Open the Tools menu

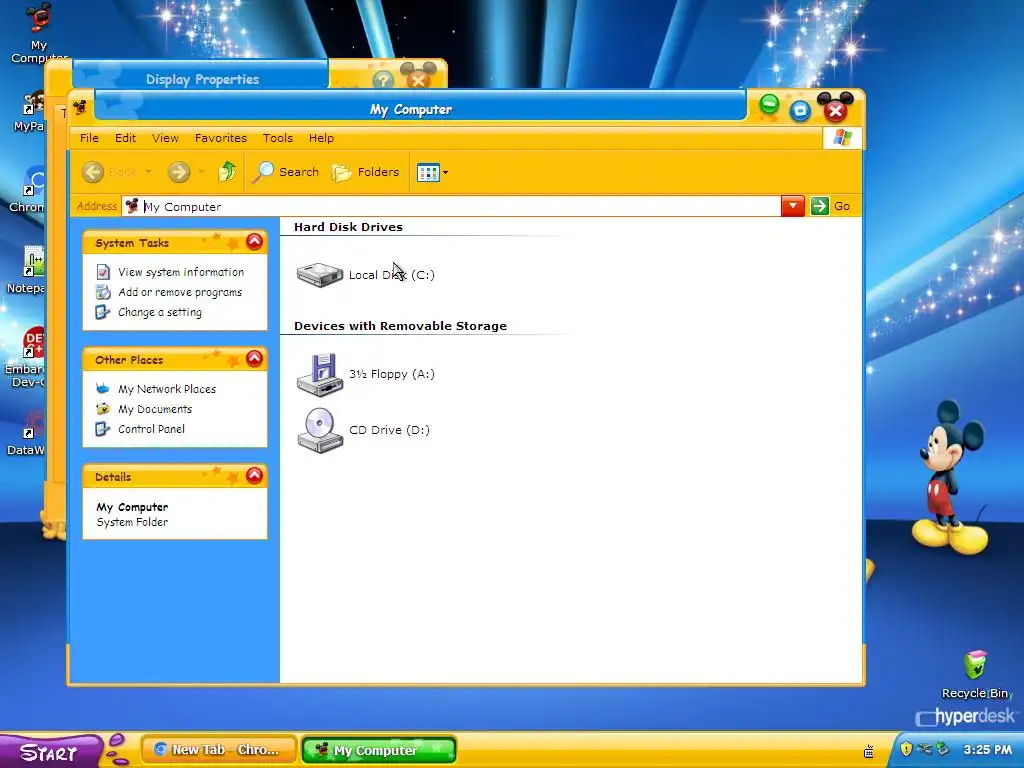point(278,138)
